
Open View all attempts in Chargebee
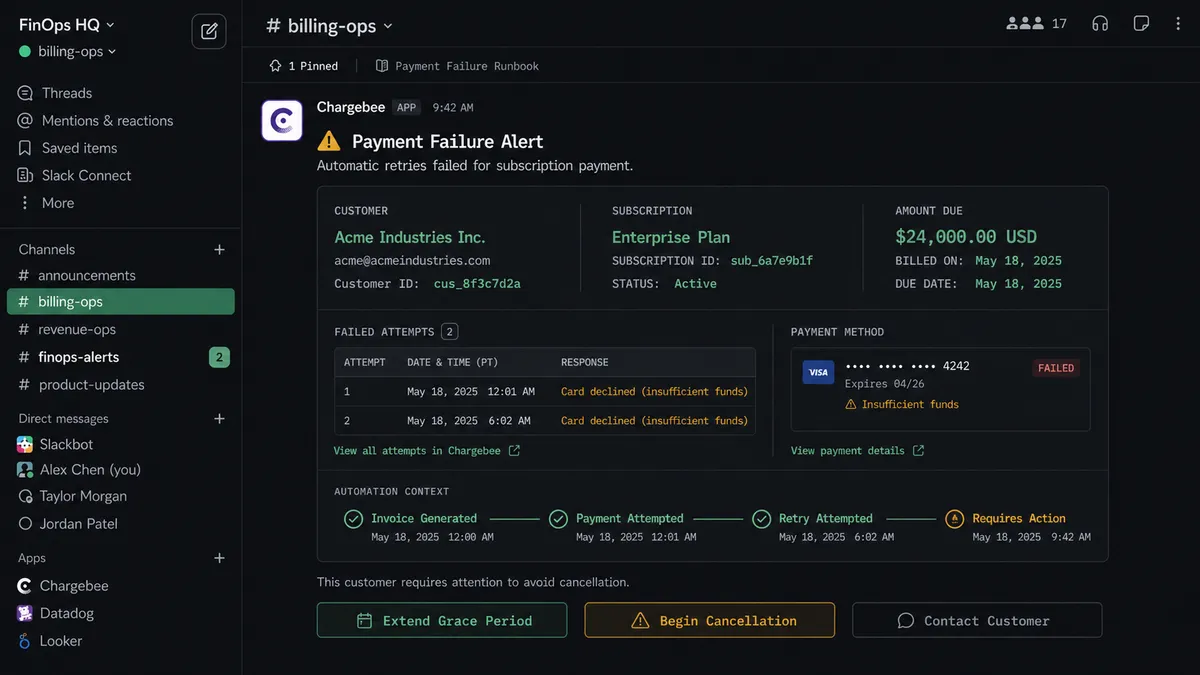pos(427,451)
